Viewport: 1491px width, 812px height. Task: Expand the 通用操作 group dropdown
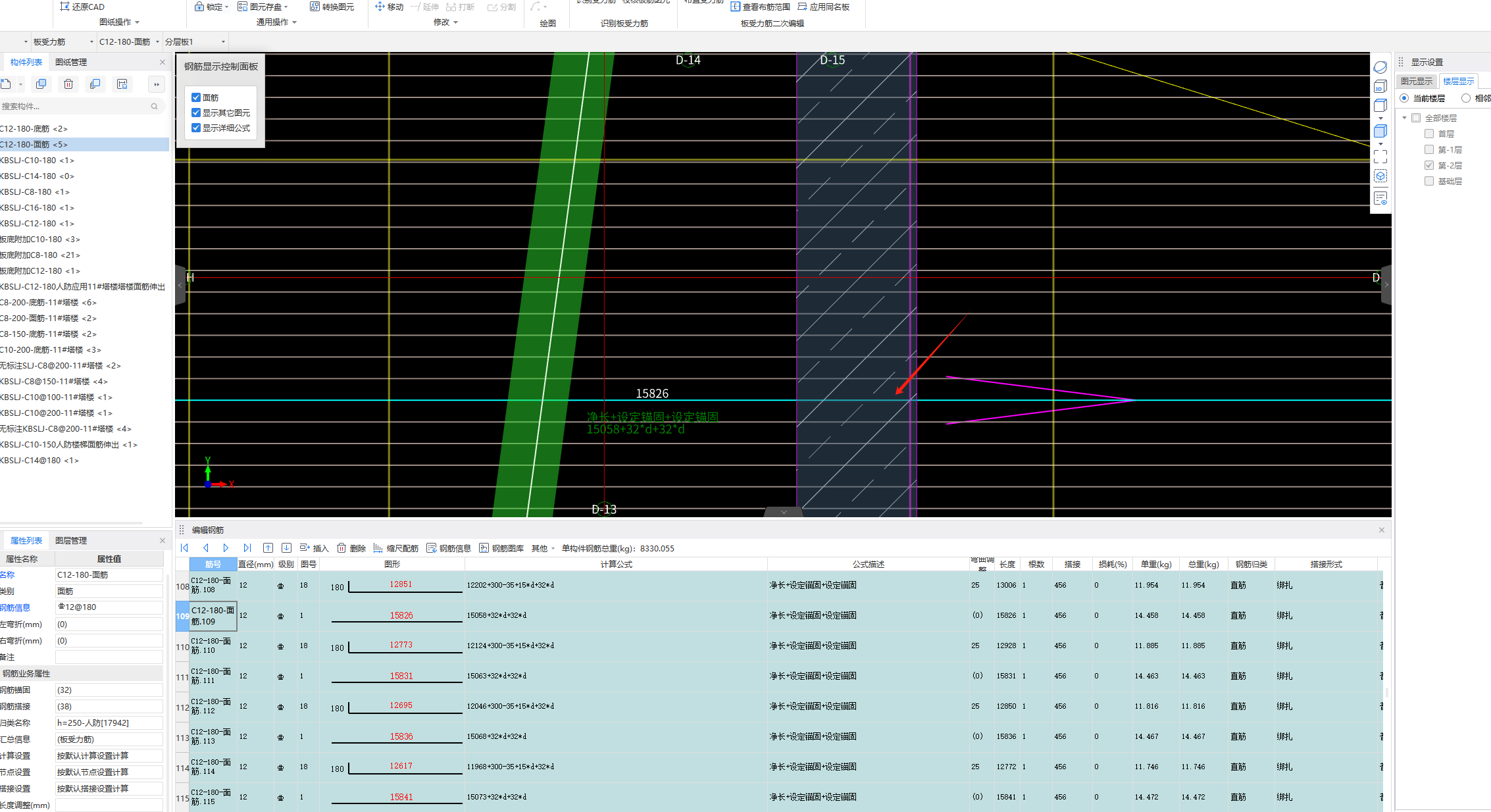(x=294, y=22)
